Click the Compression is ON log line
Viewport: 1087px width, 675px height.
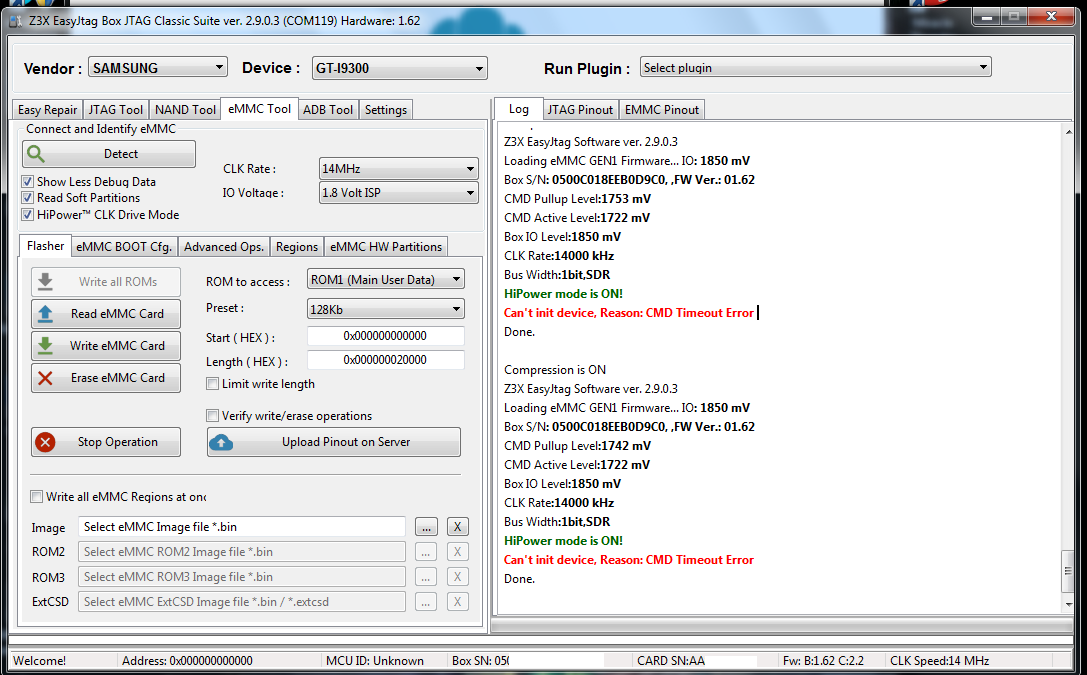pyautogui.click(x=555, y=370)
